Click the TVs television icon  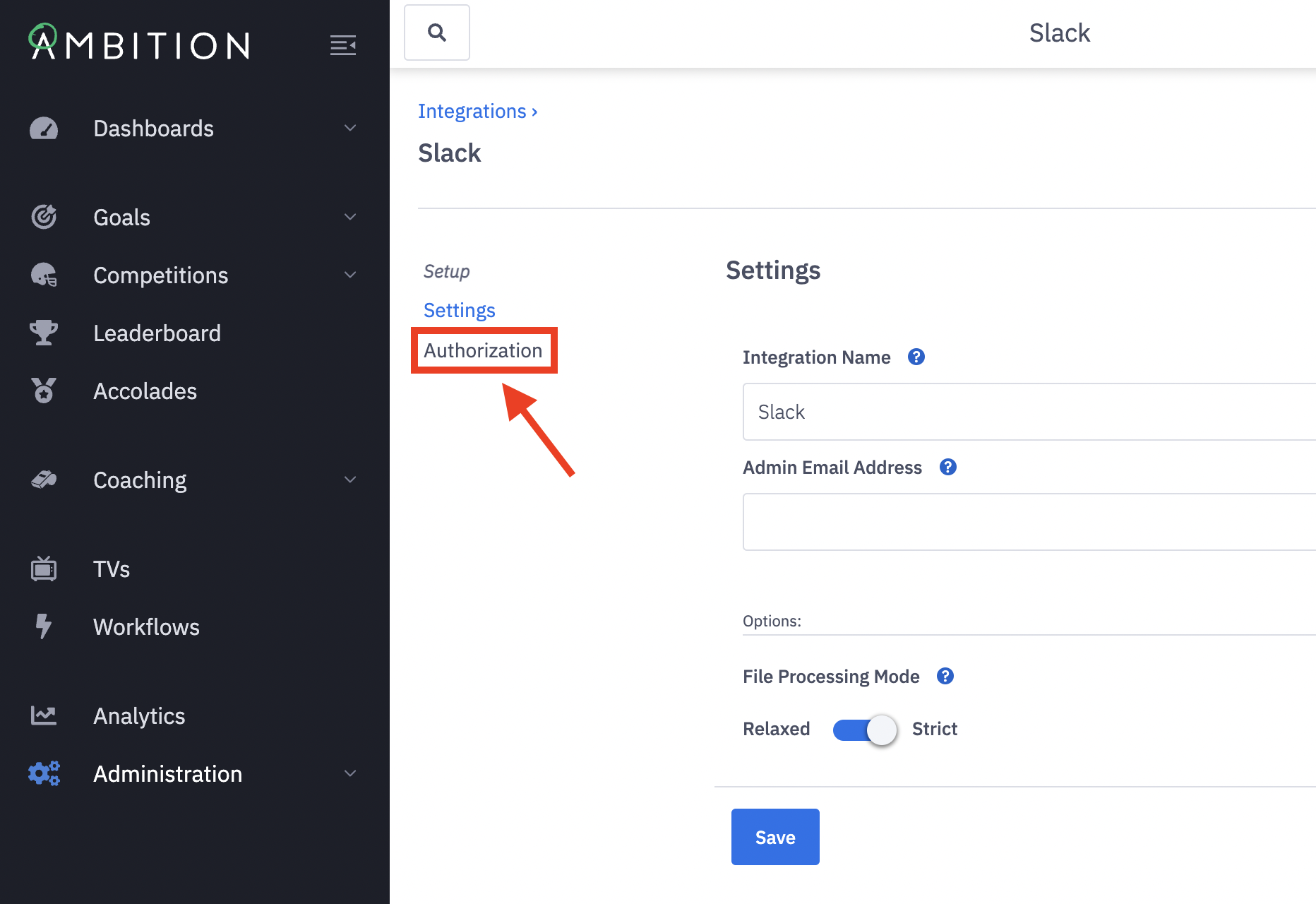click(x=44, y=569)
